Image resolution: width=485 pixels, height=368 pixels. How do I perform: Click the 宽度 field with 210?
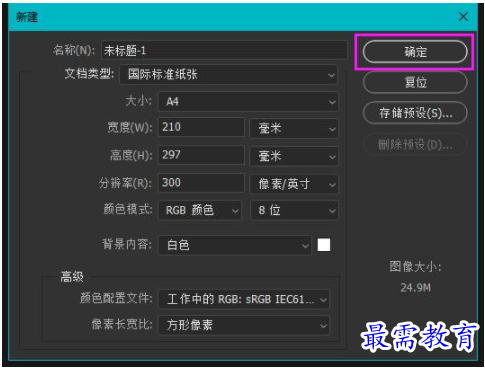point(201,127)
